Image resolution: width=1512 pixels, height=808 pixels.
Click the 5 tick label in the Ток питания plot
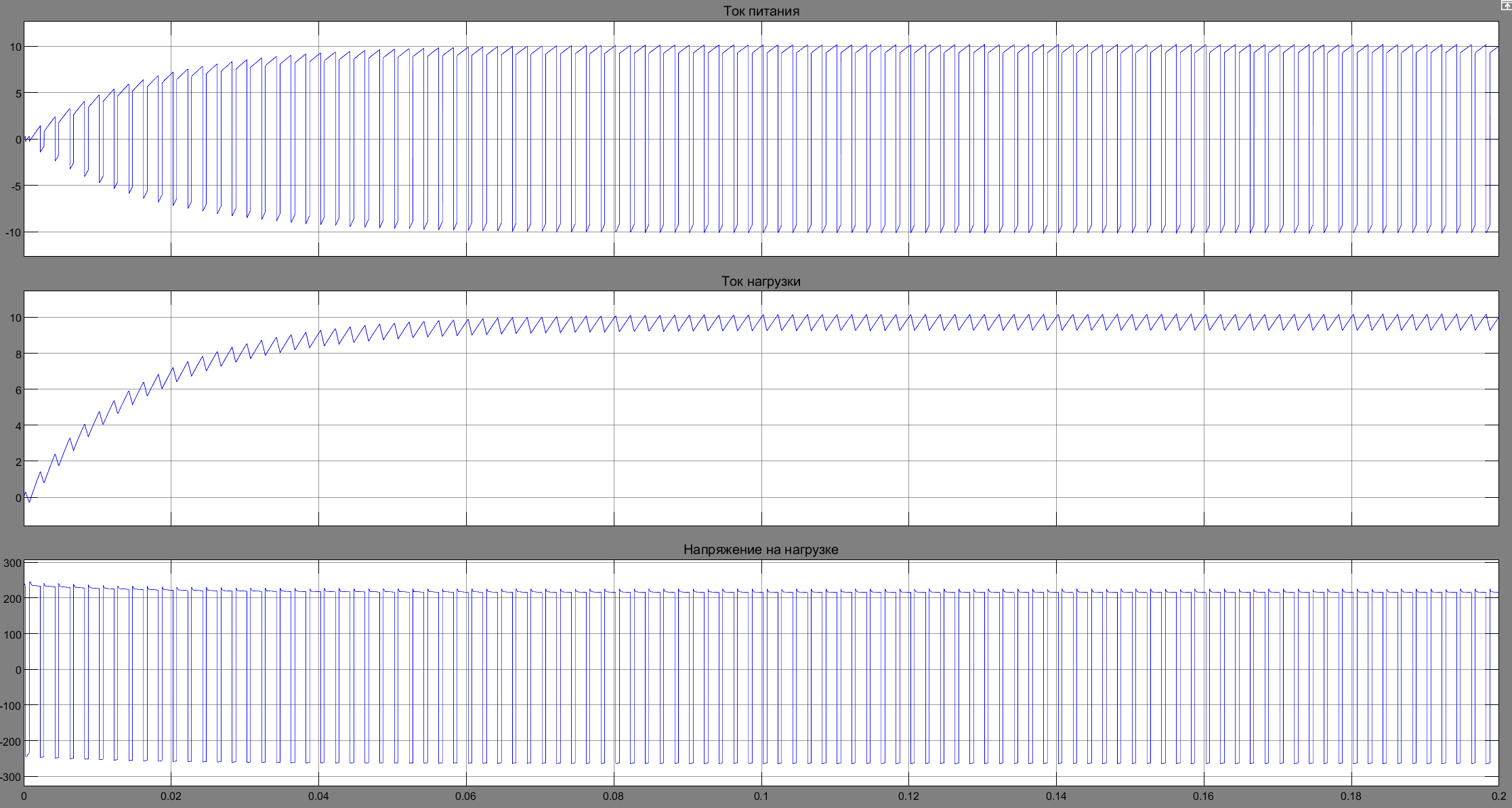pos(18,93)
